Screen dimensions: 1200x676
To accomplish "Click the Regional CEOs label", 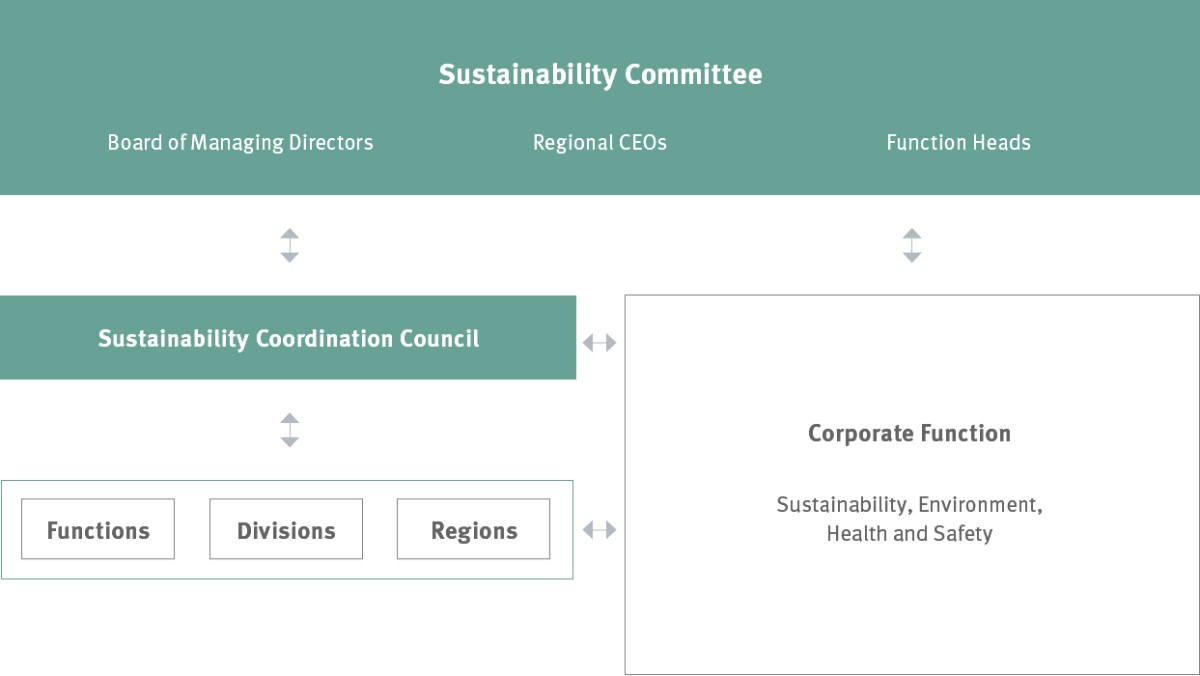I will point(600,142).
